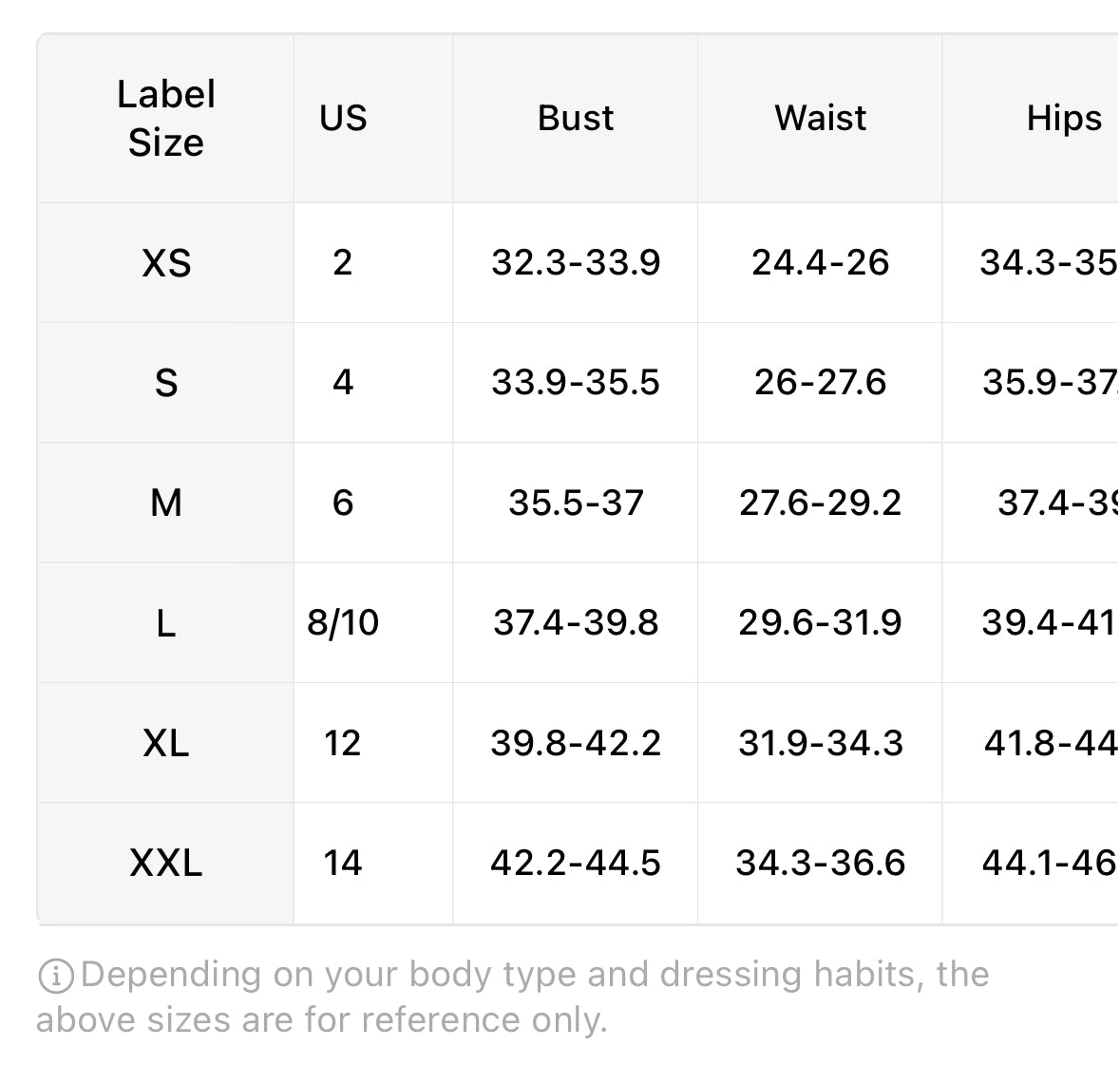The height and width of the screenshot is (1084, 1120).
Task: Click the waist value 34.3-36.6
Action: click(820, 864)
